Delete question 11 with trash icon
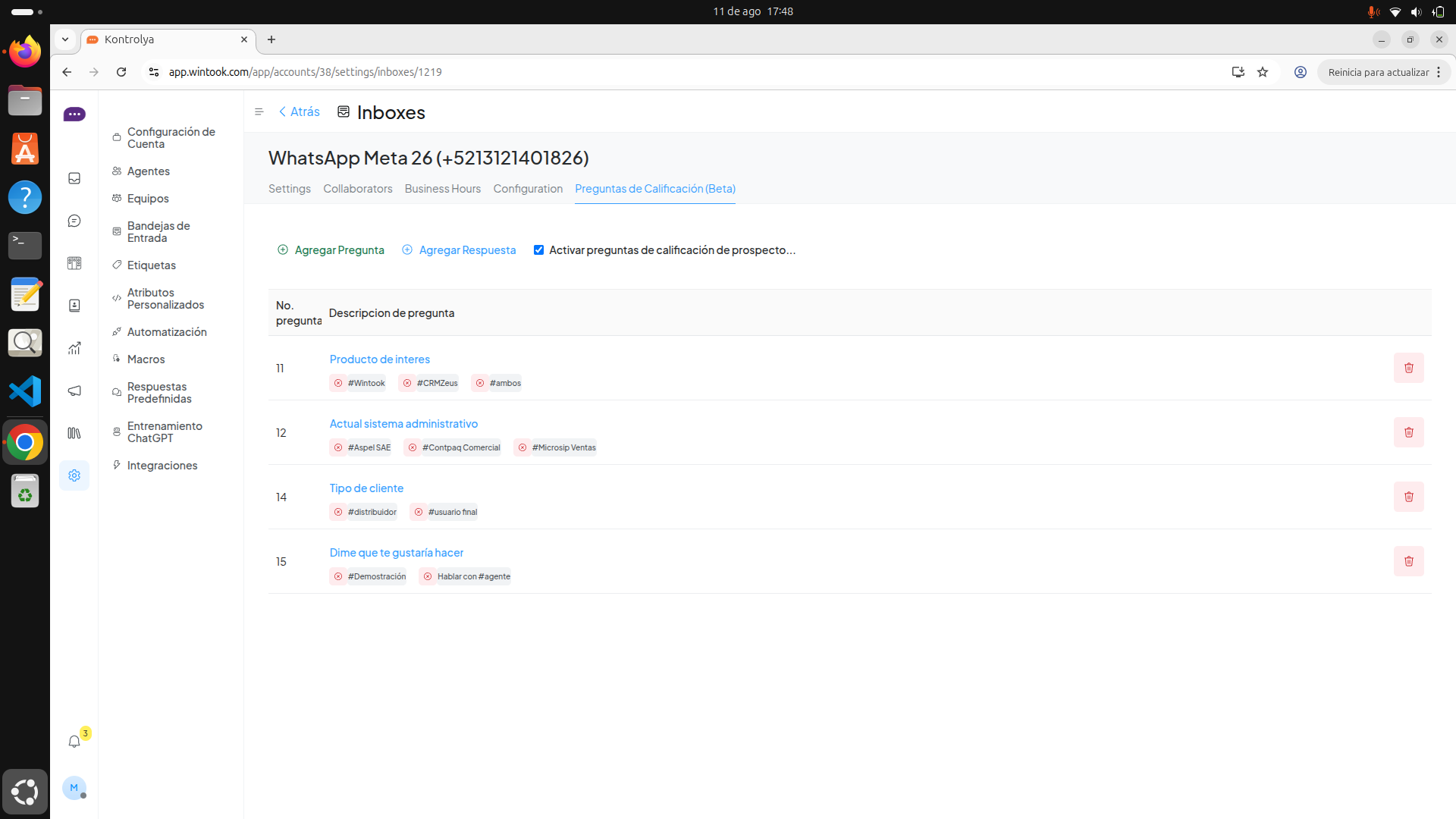This screenshot has height=819, width=1456. tap(1408, 368)
